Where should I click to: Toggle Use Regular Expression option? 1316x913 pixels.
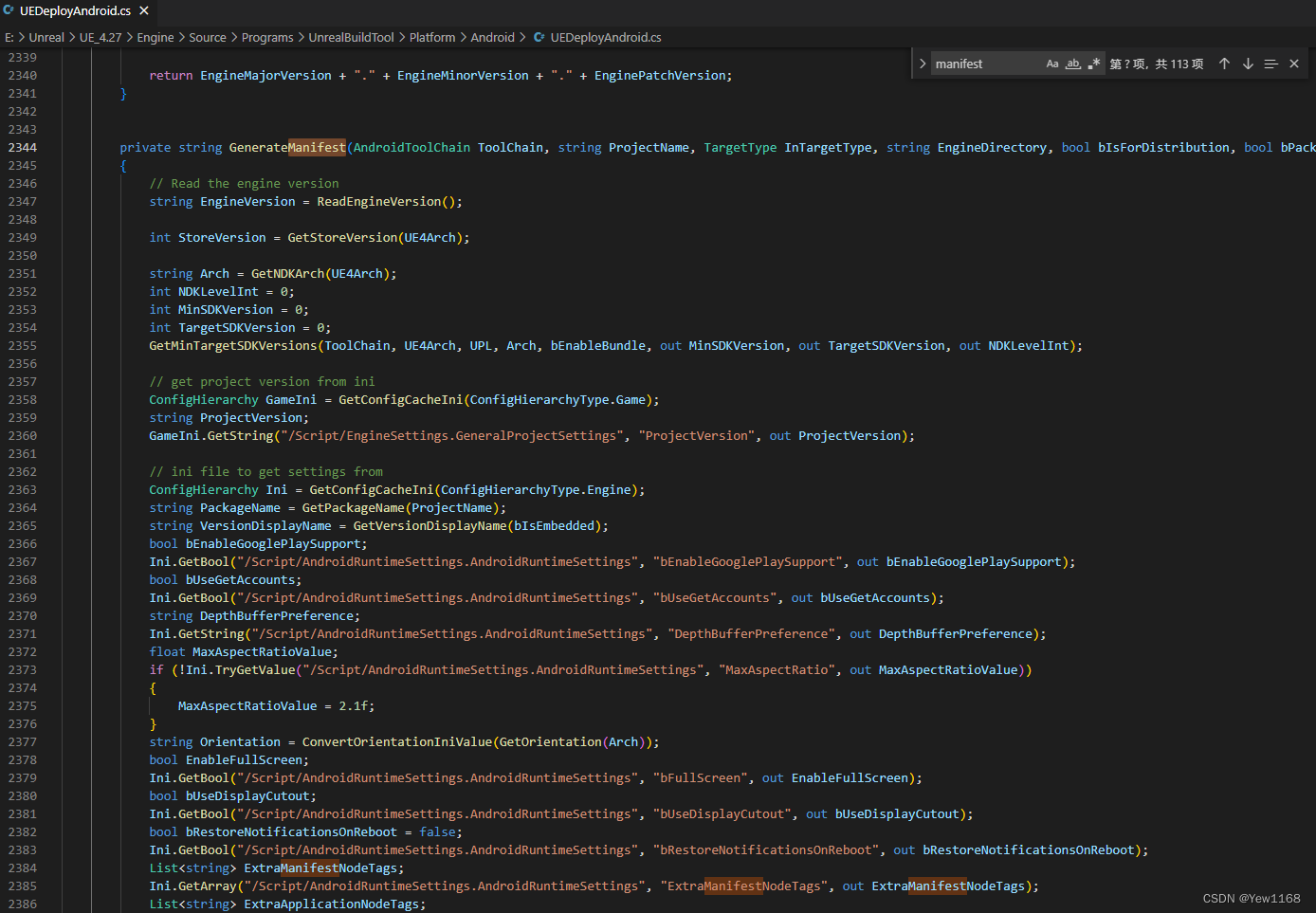coord(1094,64)
